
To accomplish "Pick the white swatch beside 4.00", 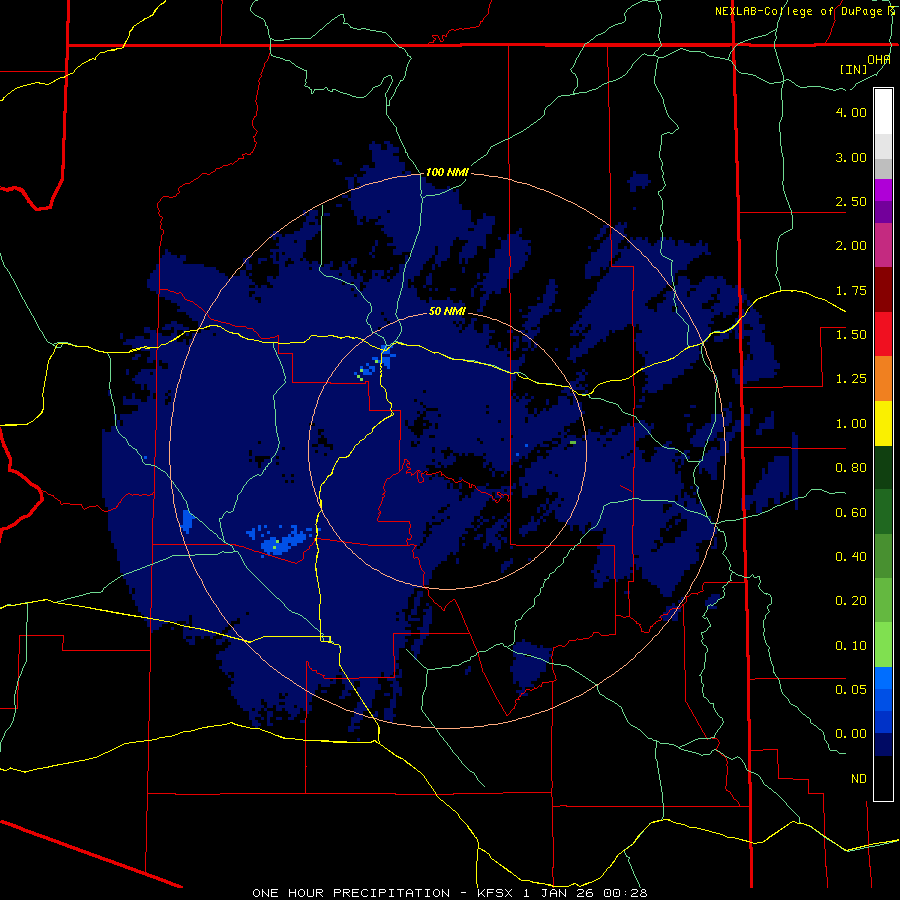I will coord(883,111).
